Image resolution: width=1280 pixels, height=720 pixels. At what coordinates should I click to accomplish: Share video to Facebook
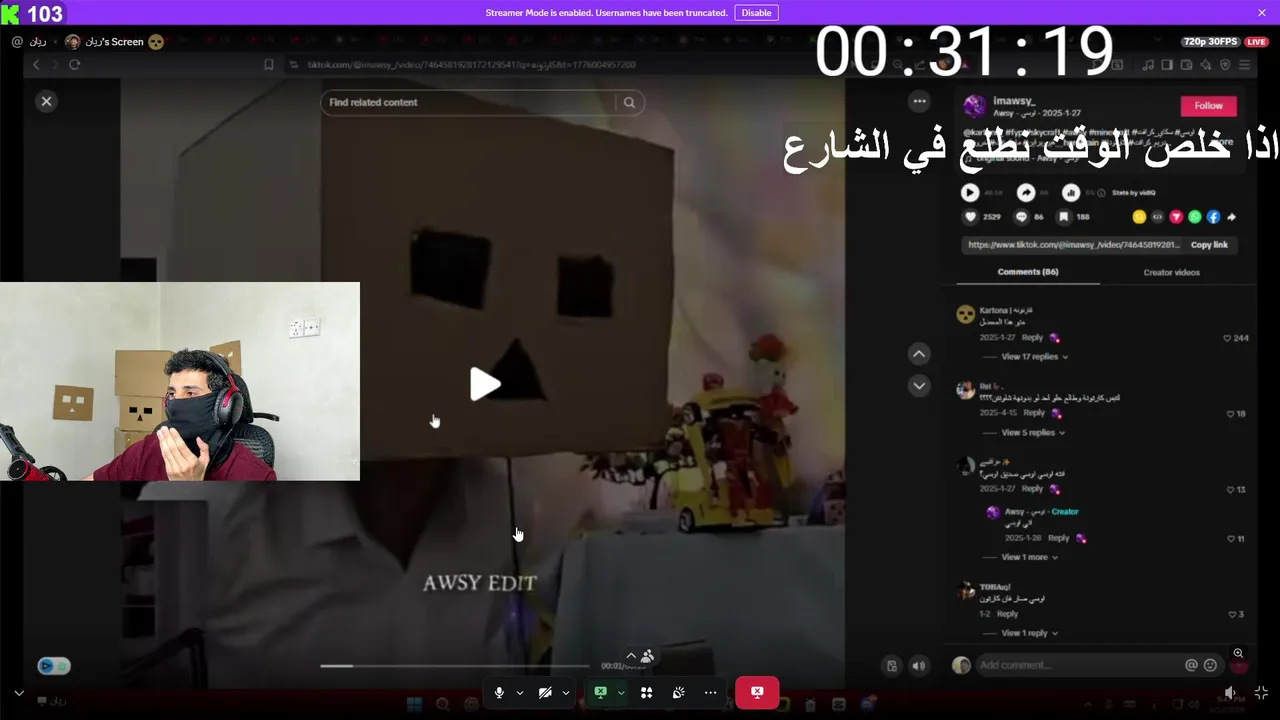click(x=1213, y=217)
